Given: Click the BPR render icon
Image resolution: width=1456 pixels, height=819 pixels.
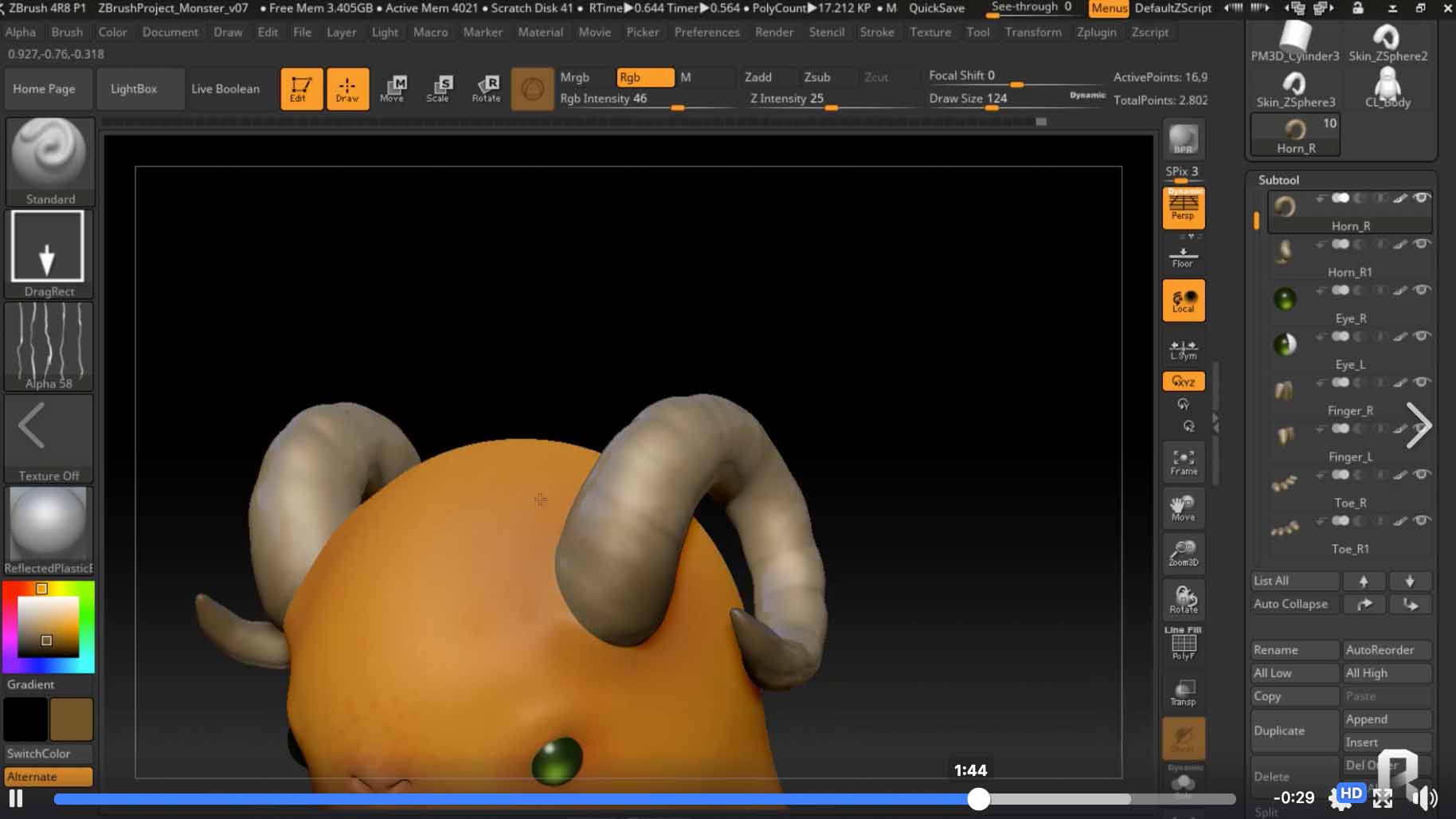Looking at the screenshot, I should point(1183,139).
